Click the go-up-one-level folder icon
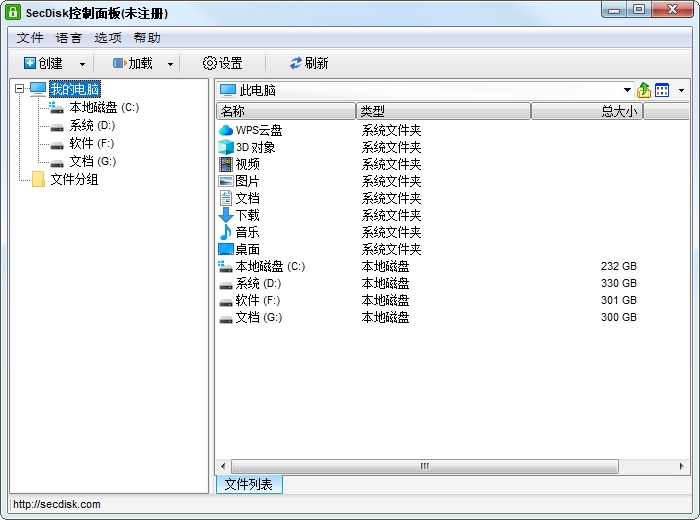Screen dimensions: 700x520 pos(644,90)
